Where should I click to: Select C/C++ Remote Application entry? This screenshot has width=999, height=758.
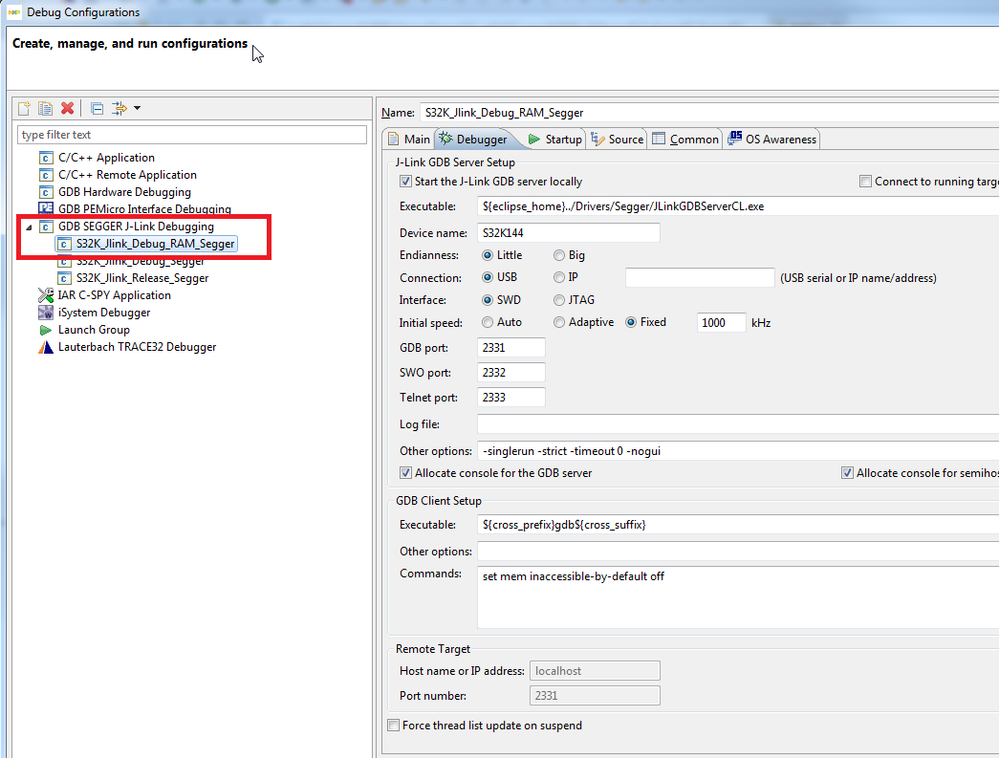(x=127, y=175)
